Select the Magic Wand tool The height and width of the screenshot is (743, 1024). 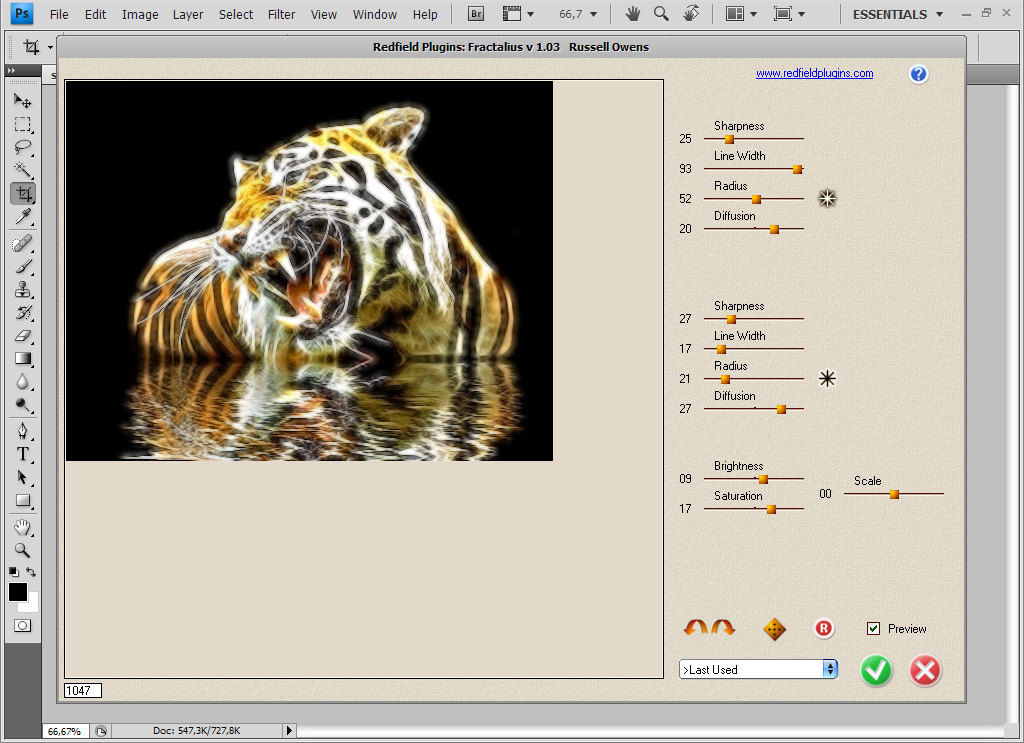click(x=23, y=170)
